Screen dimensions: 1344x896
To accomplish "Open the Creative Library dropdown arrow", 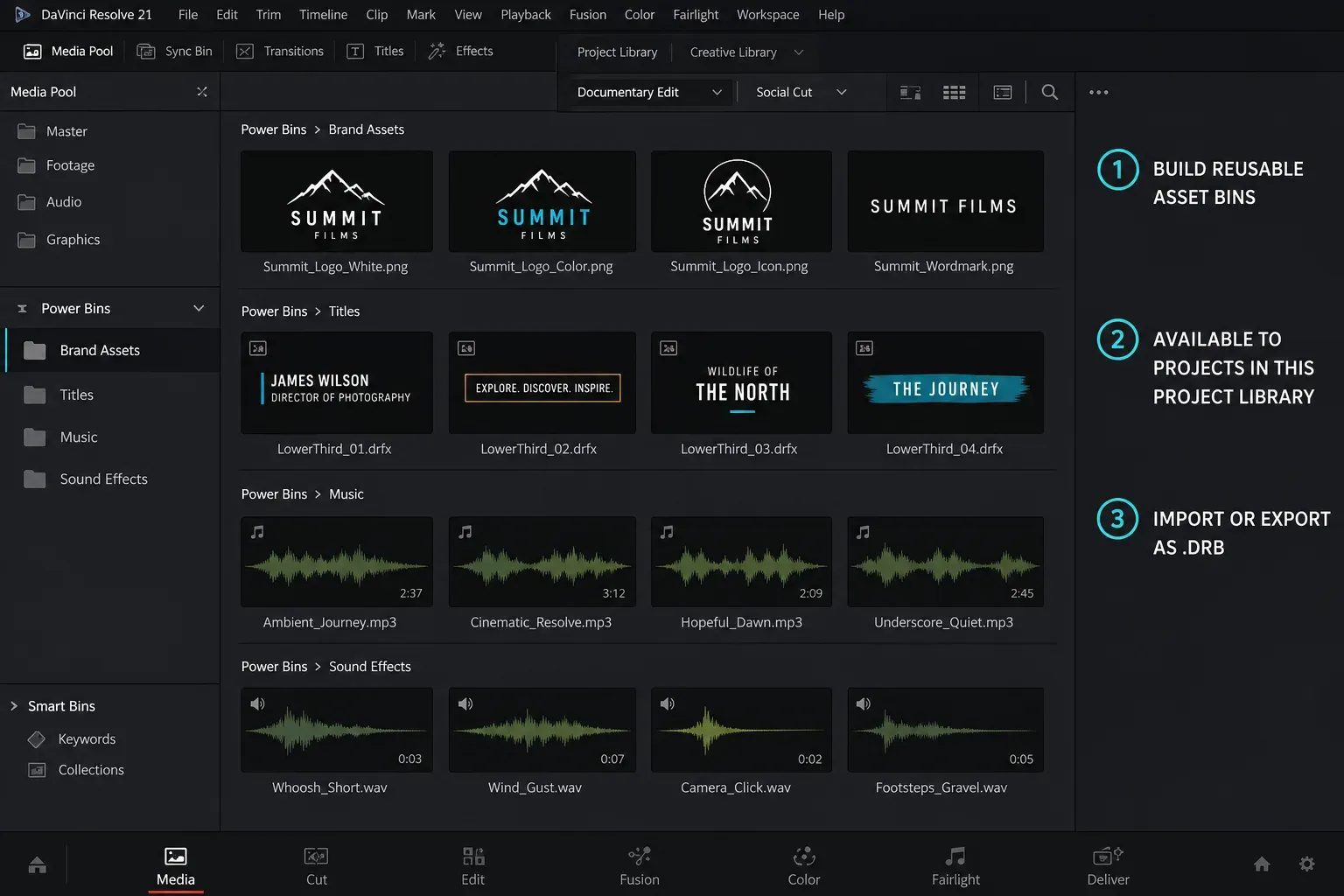I will (x=798, y=52).
